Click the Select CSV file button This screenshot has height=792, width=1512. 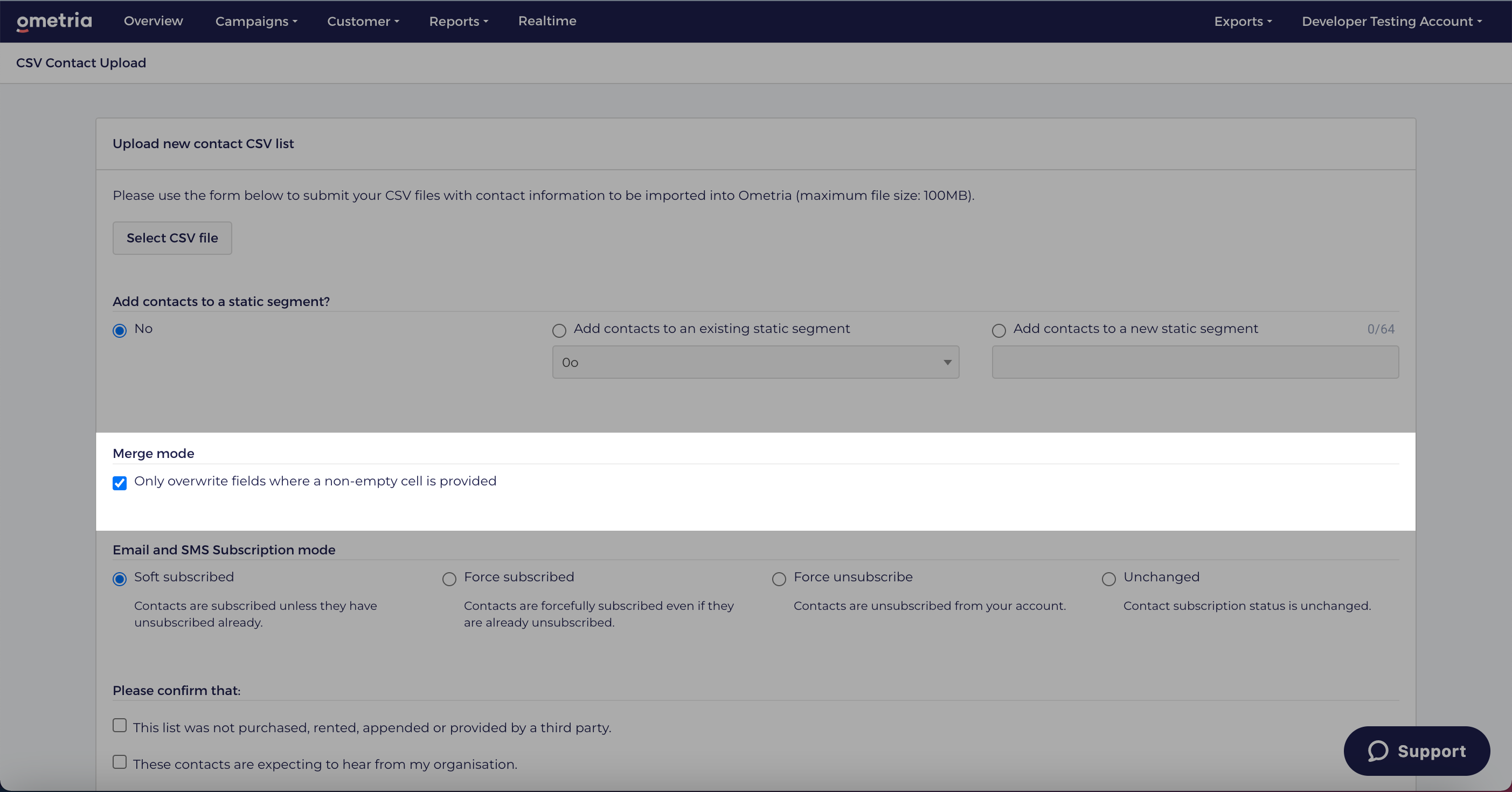click(x=172, y=238)
